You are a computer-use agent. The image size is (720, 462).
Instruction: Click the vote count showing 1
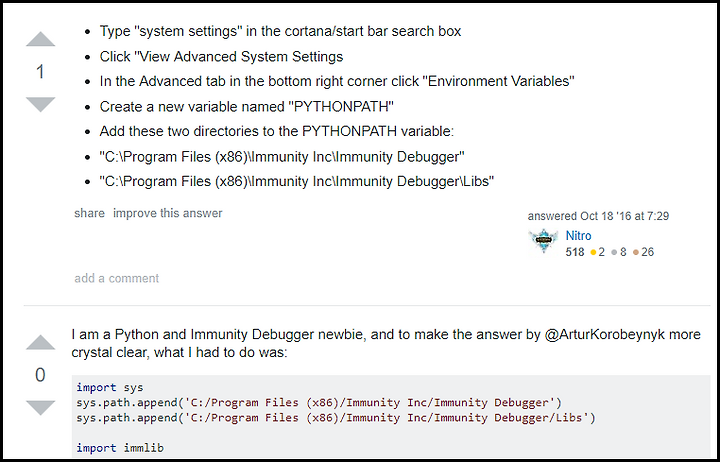[40, 72]
